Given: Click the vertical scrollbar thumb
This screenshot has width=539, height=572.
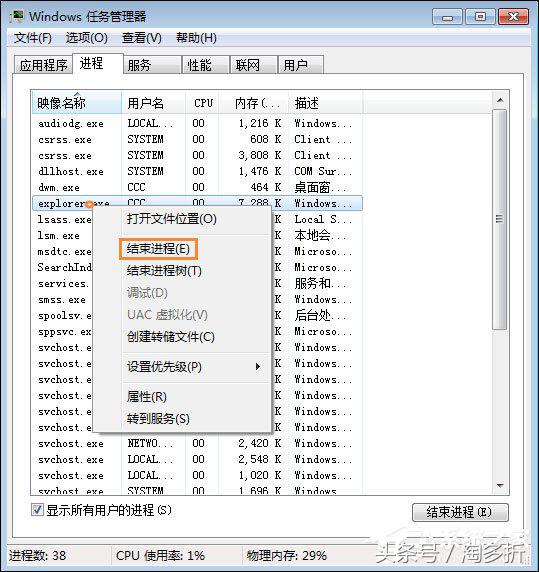Looking at the screenshot, I should pos(499,219).
